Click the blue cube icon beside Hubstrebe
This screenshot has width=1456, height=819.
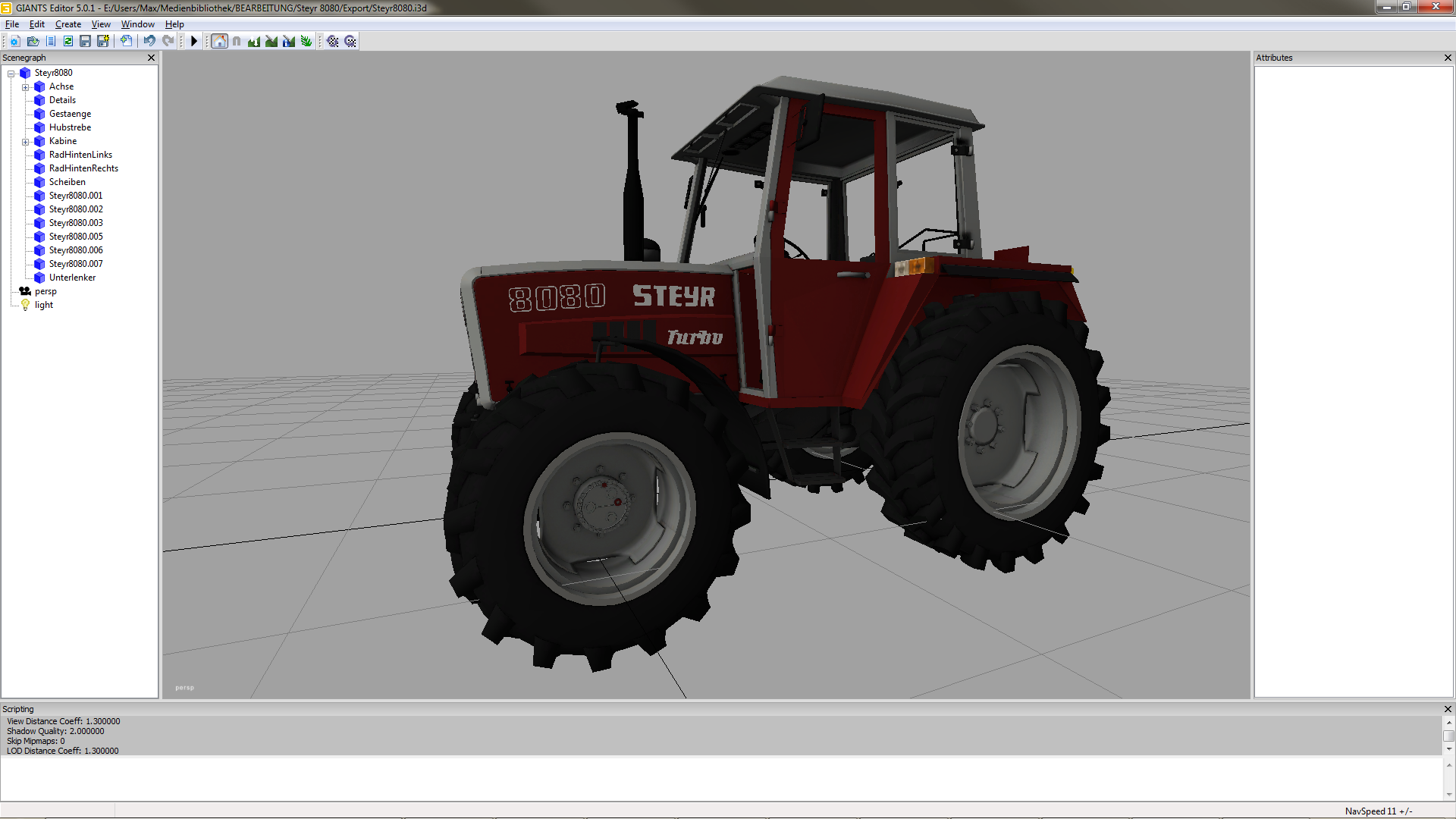click(39, 127)
